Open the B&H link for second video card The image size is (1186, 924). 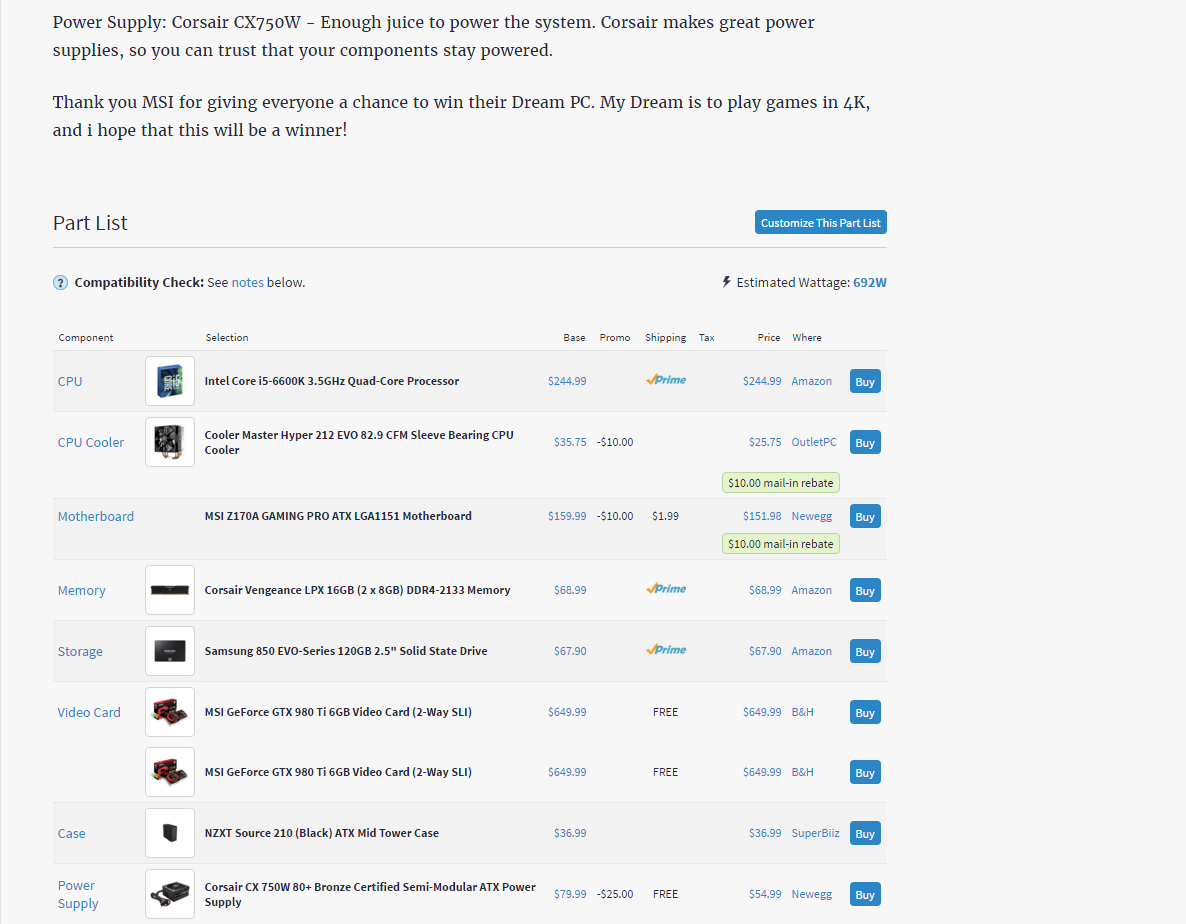(x=803, y=772)
